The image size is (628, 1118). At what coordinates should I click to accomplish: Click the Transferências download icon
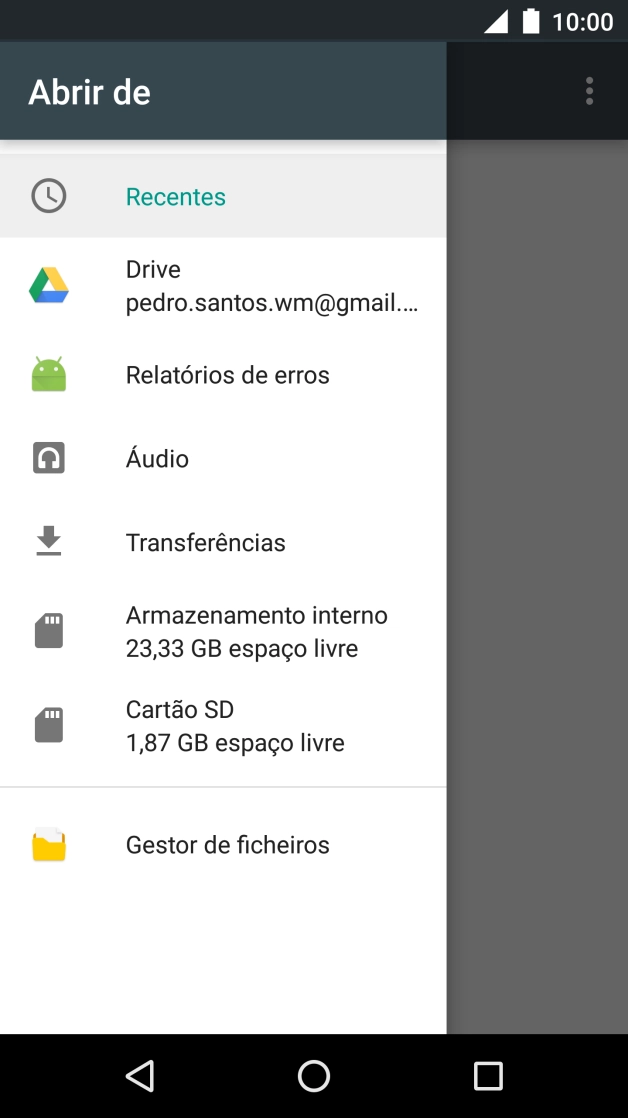(49, 541)
